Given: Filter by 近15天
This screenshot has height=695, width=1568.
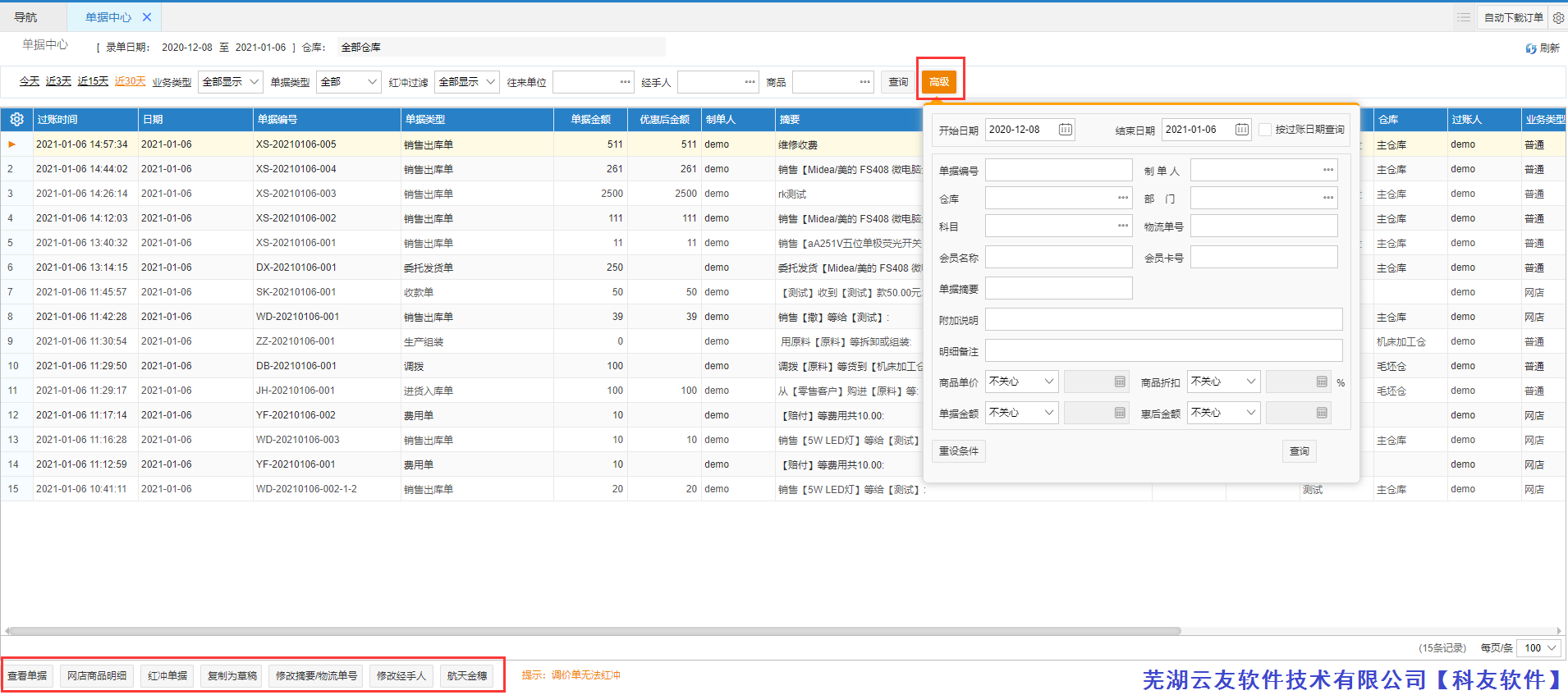Looking at the screenshot, I should pyautogui.click(x=93, y=81).
